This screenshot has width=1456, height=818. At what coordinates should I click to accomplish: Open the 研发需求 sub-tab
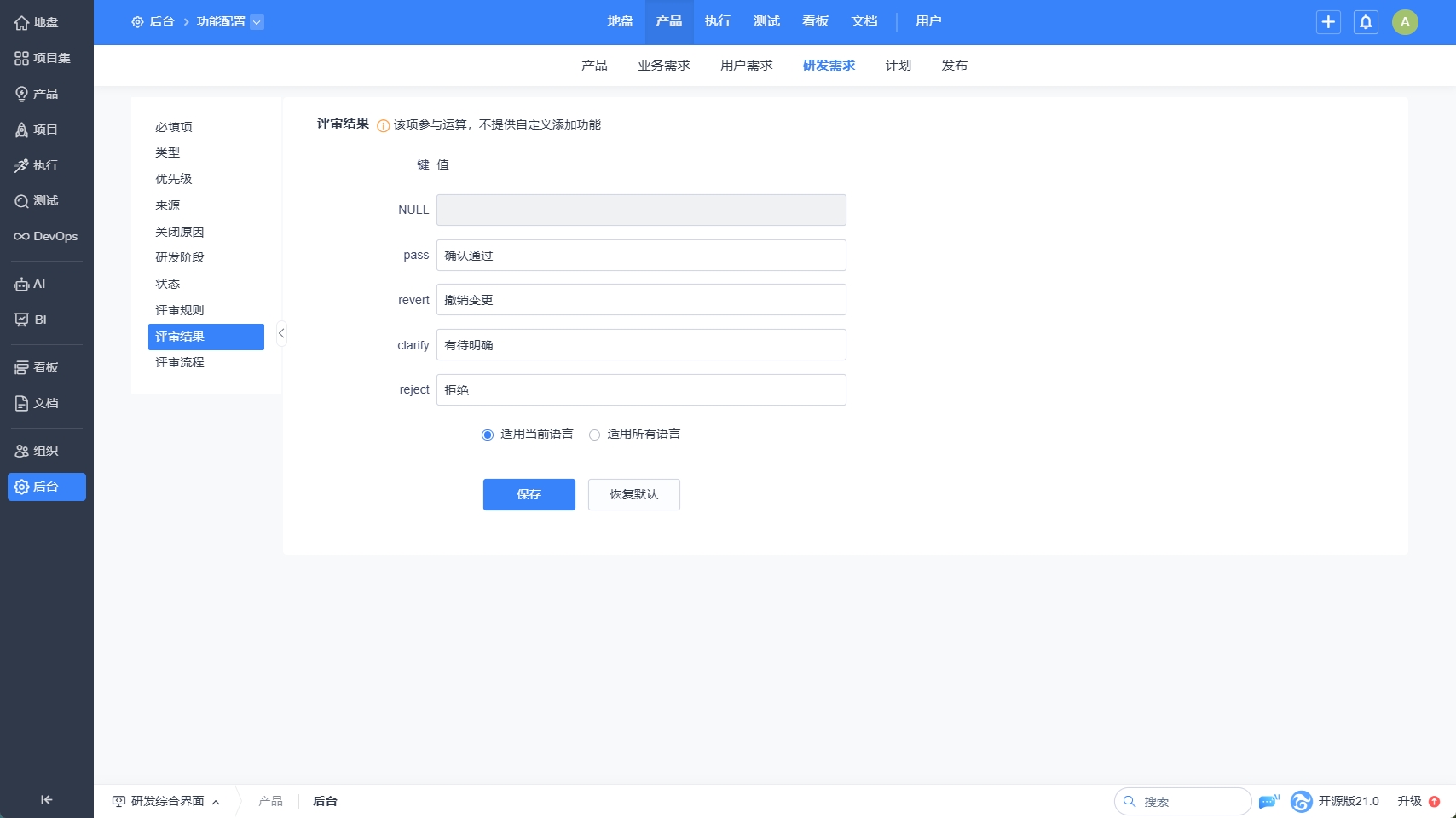tap(829, 66)
